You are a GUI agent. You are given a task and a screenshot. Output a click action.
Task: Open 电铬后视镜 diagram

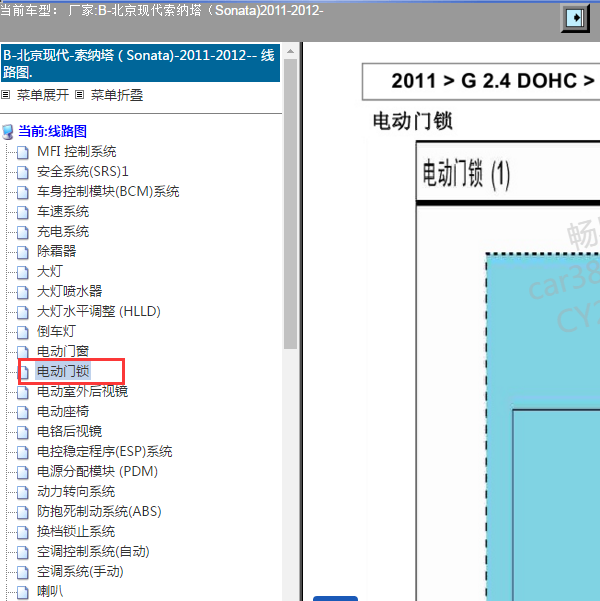coord(69,431)
